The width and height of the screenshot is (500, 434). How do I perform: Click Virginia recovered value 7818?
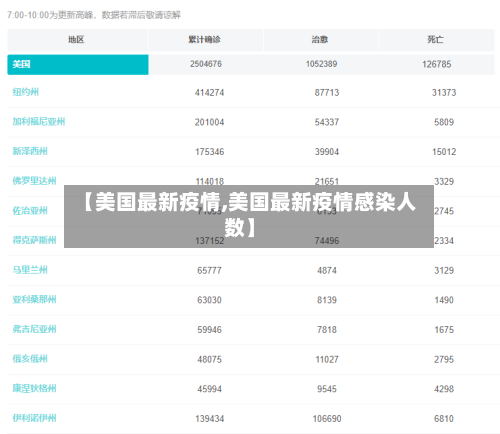327,330
